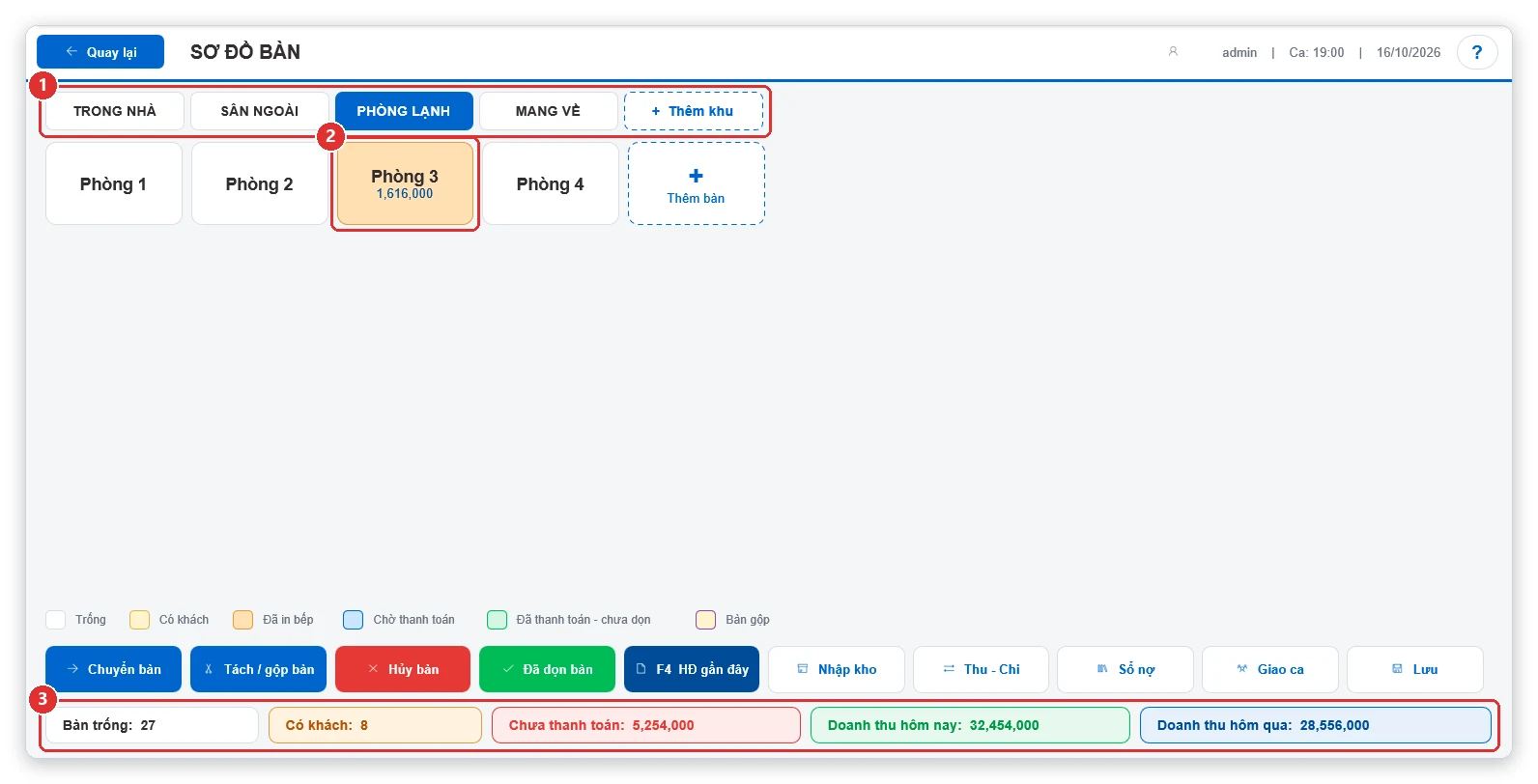
Task: Click the Có khách legend color swatch
Action: tap(139, 620)
